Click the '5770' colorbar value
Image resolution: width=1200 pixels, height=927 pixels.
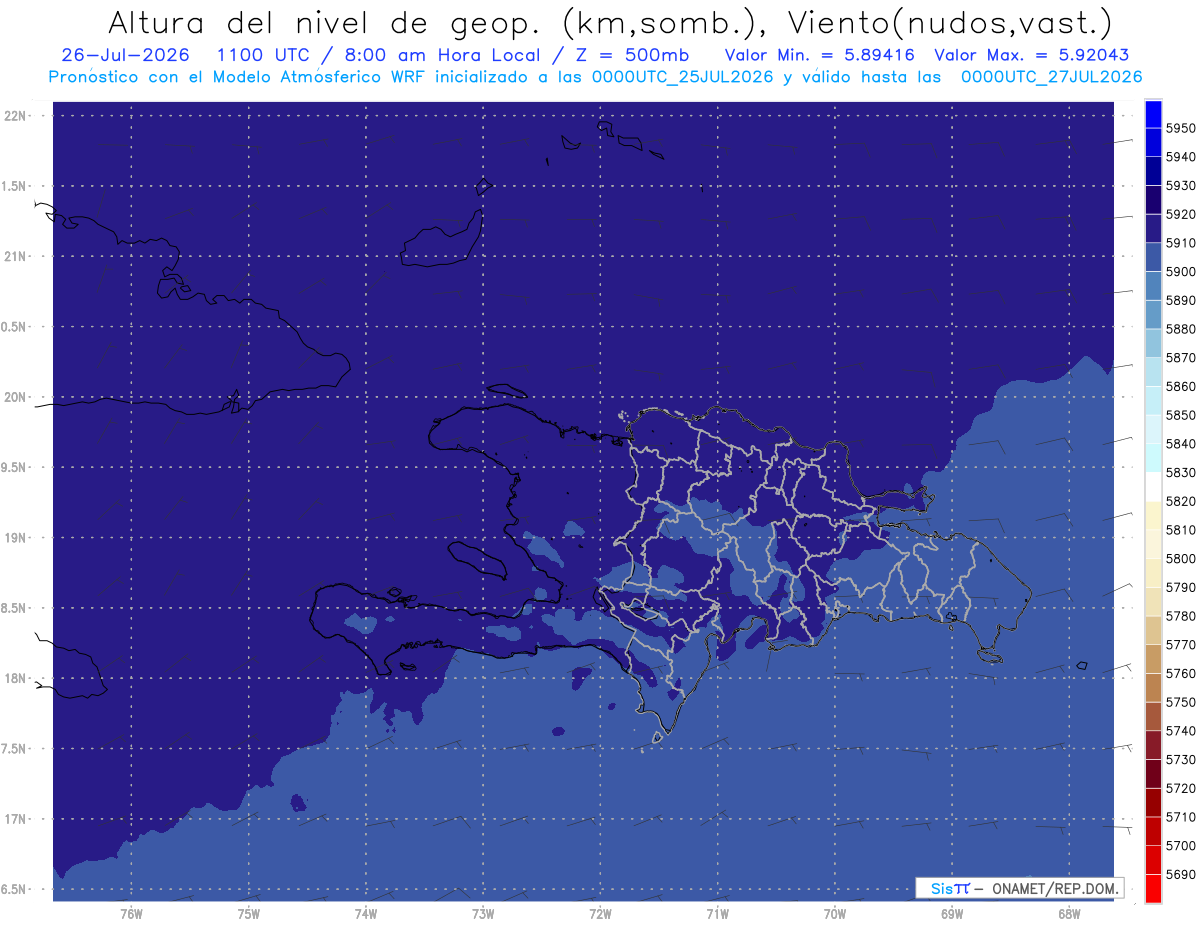[x=1181, y=645]
